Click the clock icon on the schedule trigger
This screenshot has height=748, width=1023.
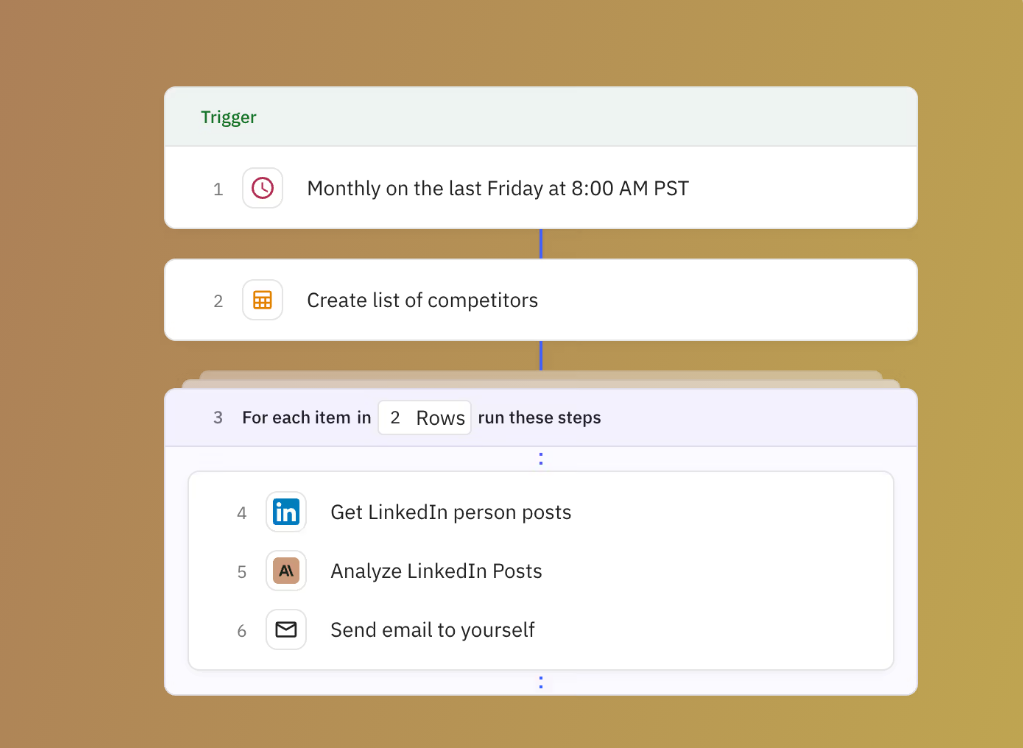[x=262, y=188]
